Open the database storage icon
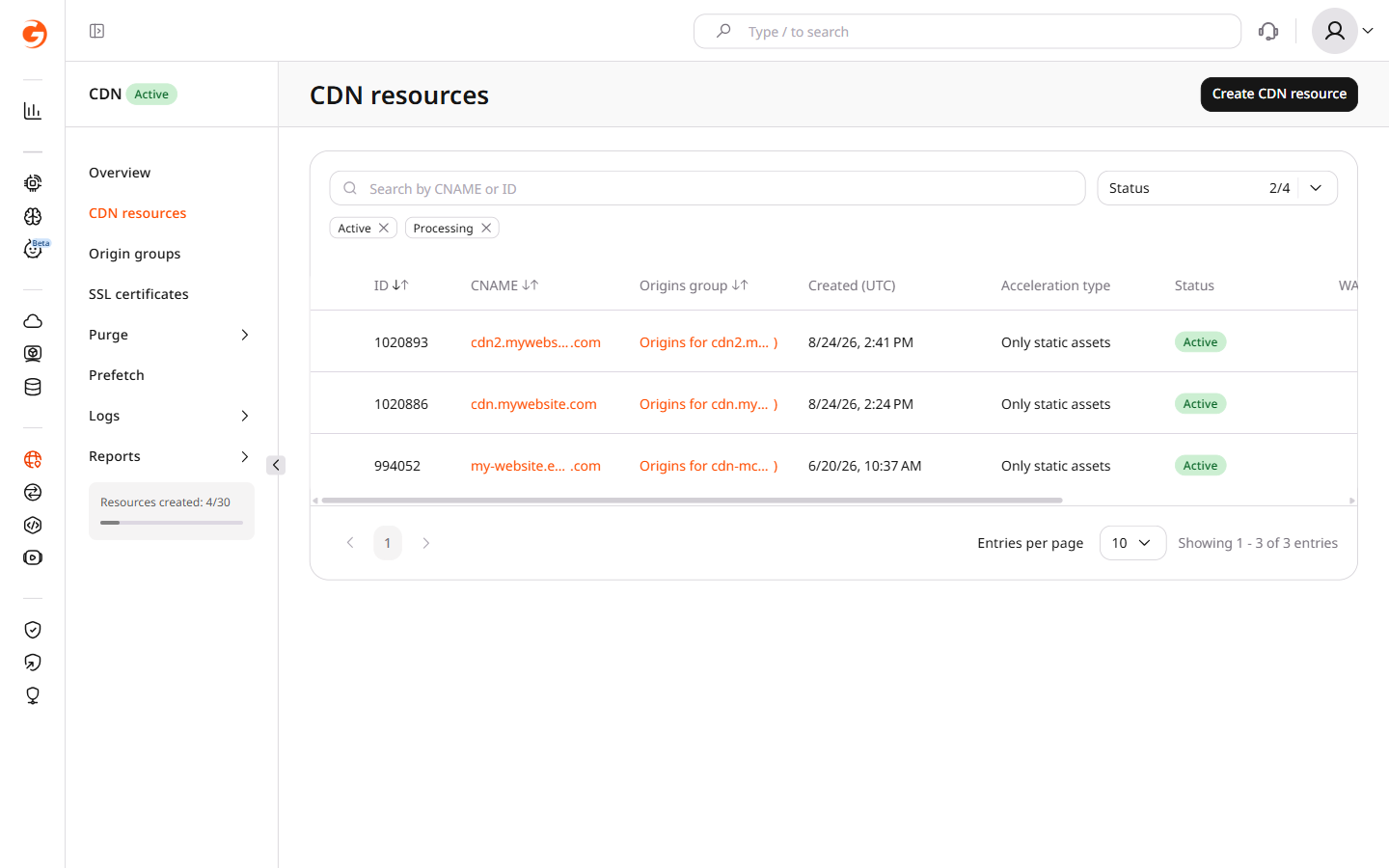Image resolution: width=1389 pixels, height=868 pixels. [33, 388]
